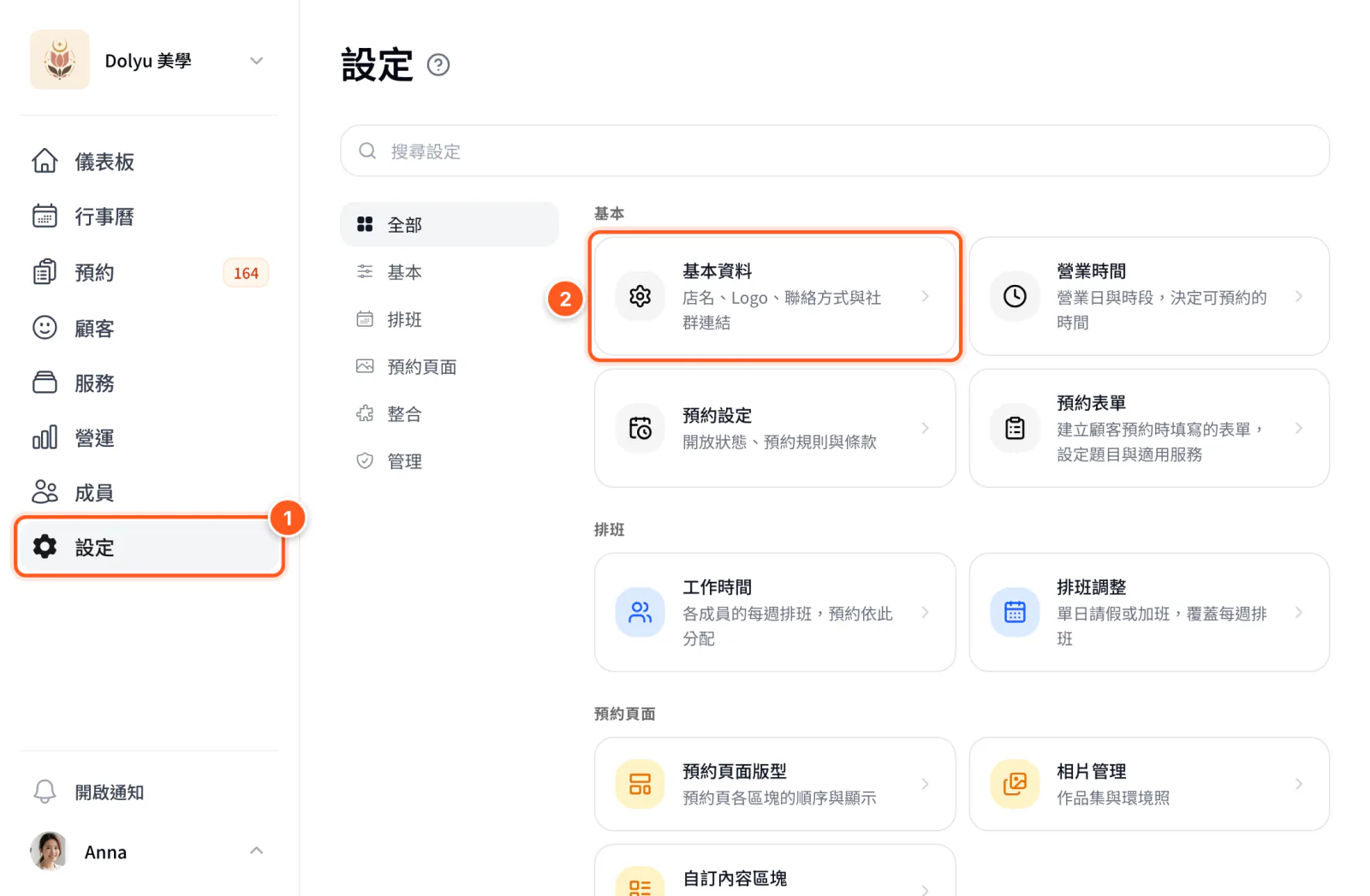The height and width of the screenshot is (896, 1370).
Task: Click the 工作時間 members icon
Action: pyautogui.click(x=640, y=612)
